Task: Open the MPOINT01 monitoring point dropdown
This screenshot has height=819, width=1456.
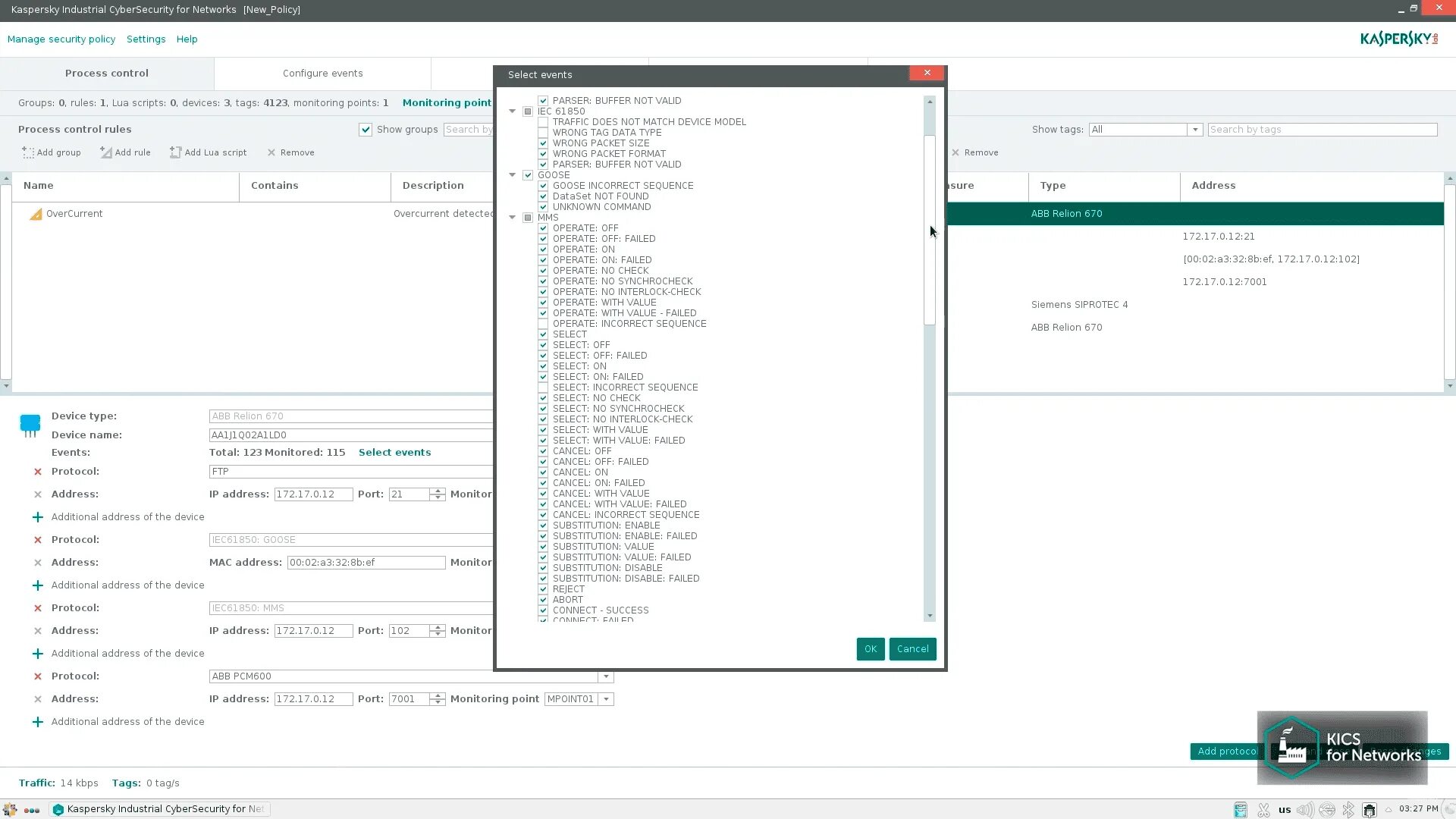Action: (606, 699)
